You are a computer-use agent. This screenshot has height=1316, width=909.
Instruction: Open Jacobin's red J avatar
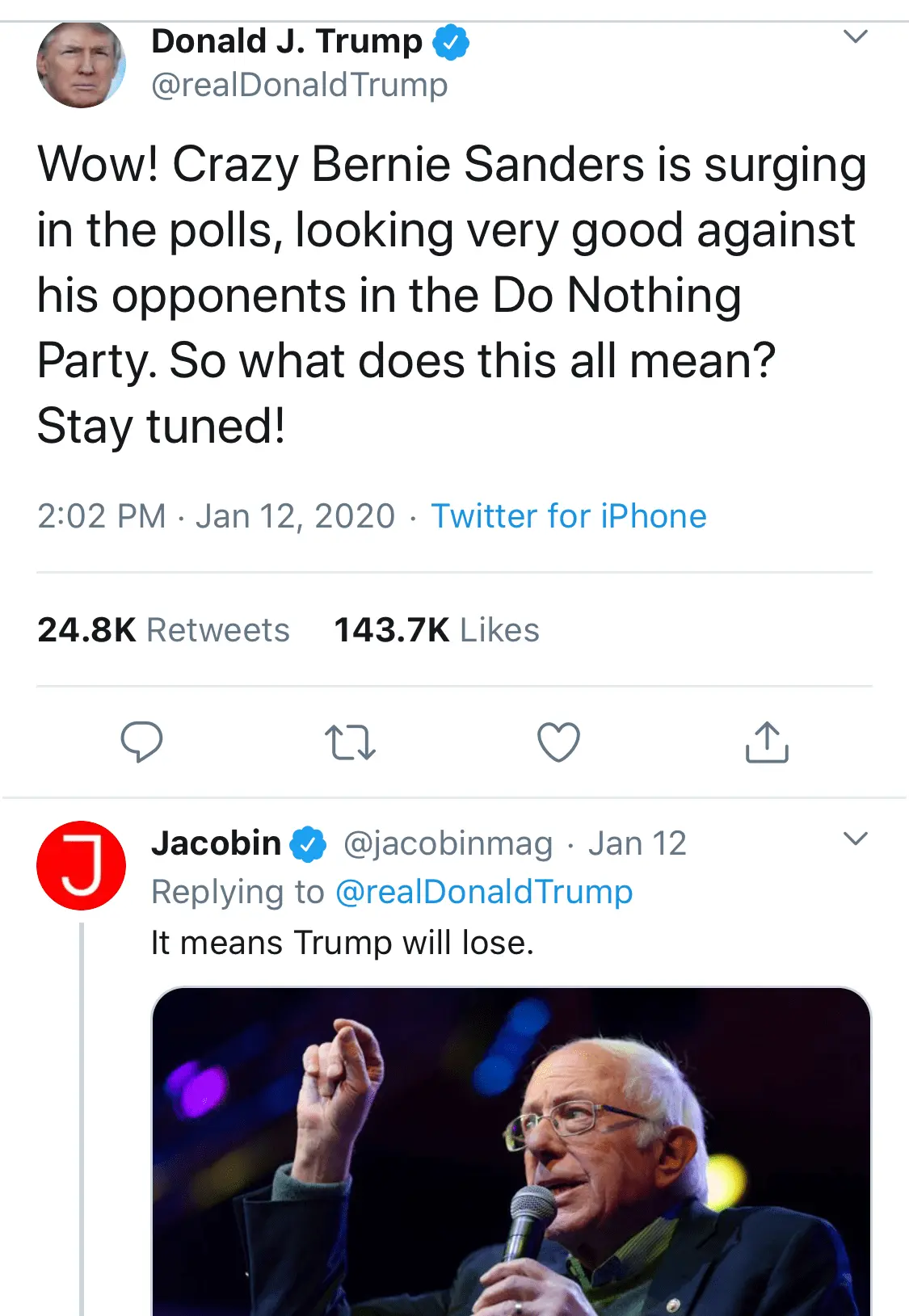[x=81, y=865]
